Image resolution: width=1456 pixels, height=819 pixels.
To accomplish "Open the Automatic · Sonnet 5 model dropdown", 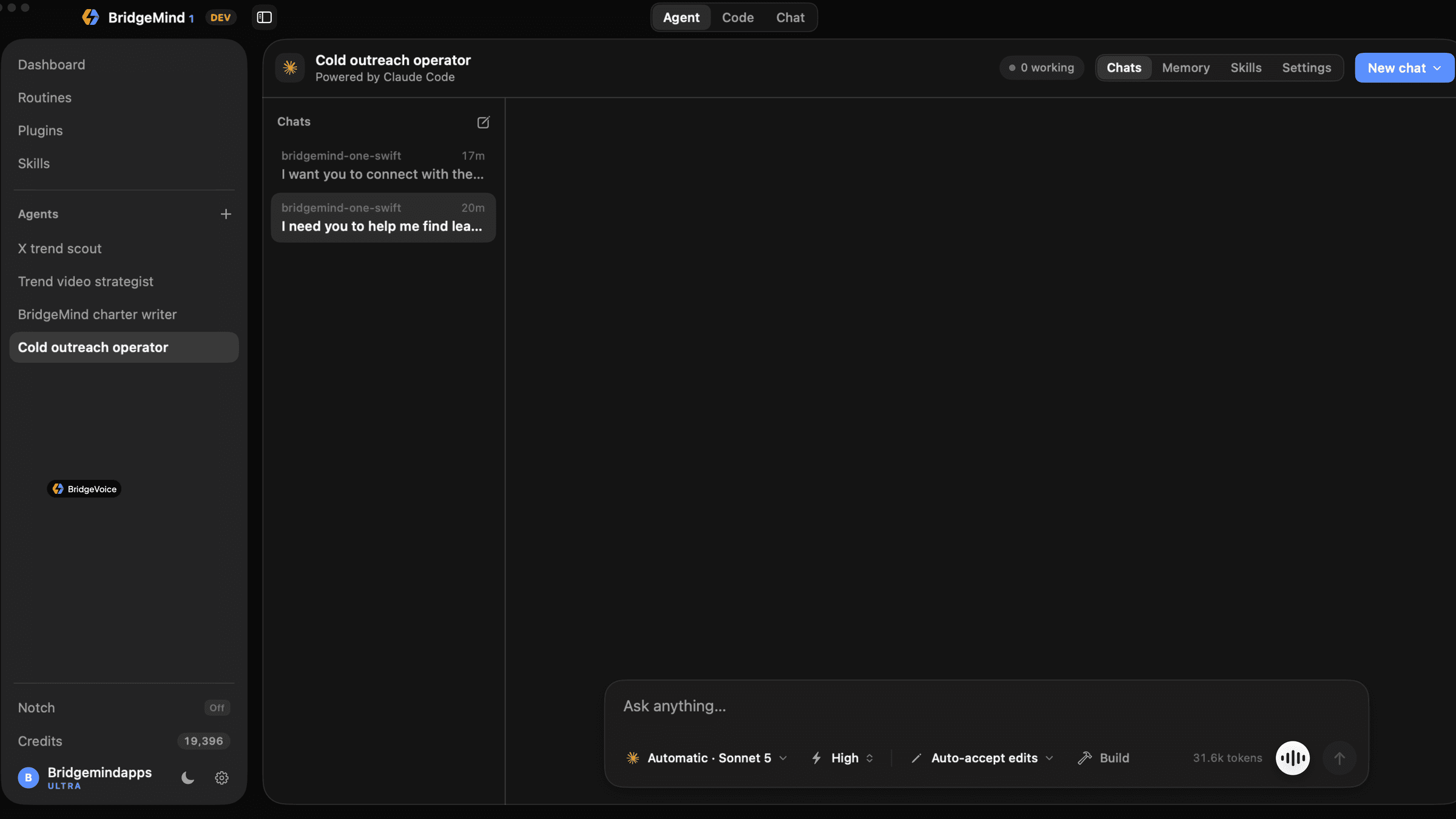I will [707, 758].
